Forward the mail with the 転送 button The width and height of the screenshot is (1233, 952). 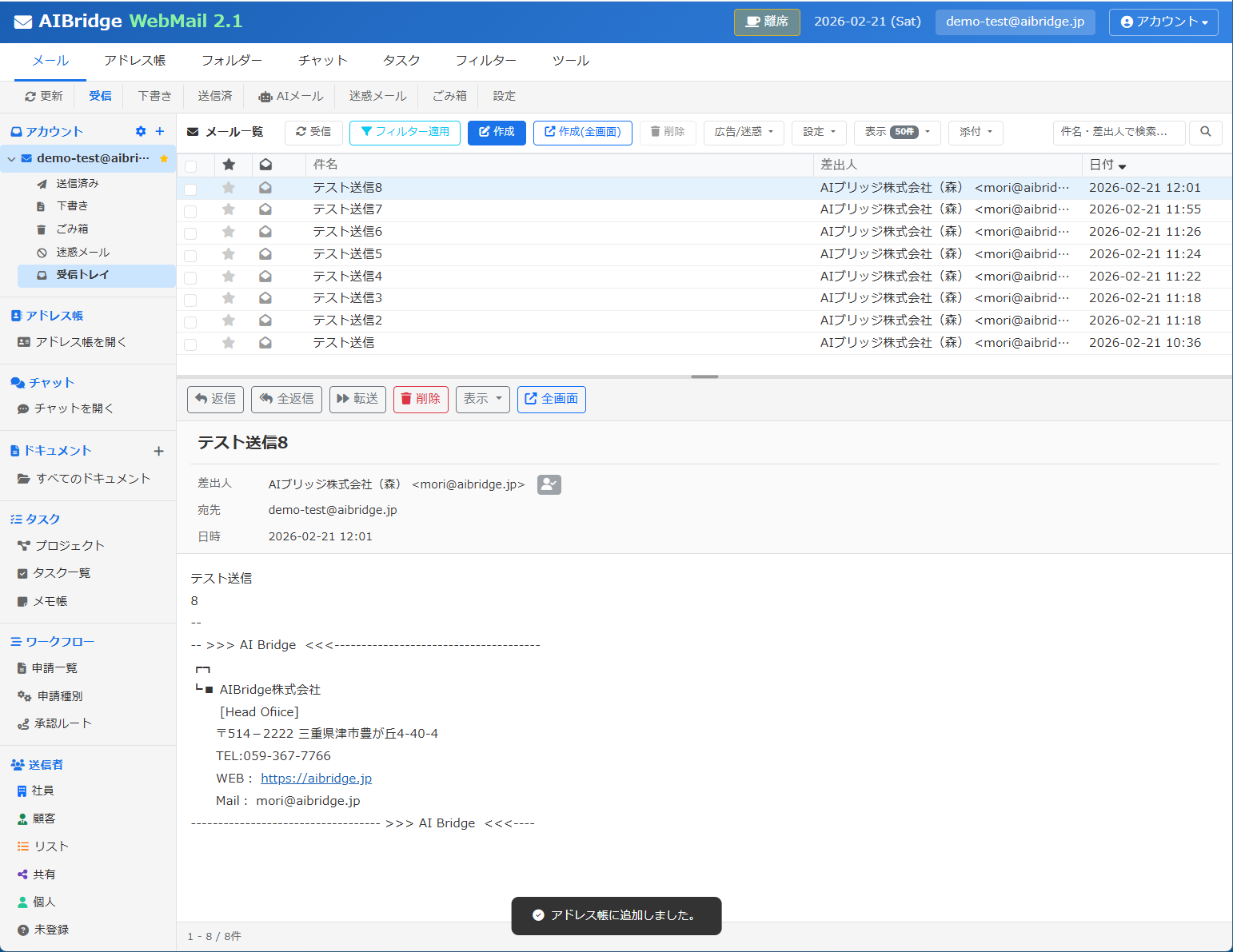click(357, 399)
